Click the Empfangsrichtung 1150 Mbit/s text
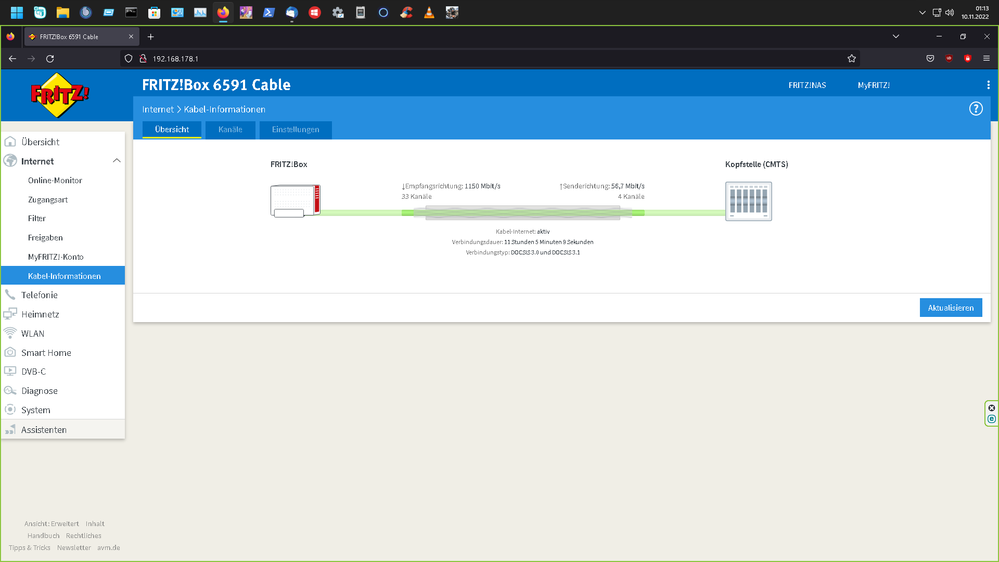The width and height of the screenshot is (999, 562). (451, 186)
